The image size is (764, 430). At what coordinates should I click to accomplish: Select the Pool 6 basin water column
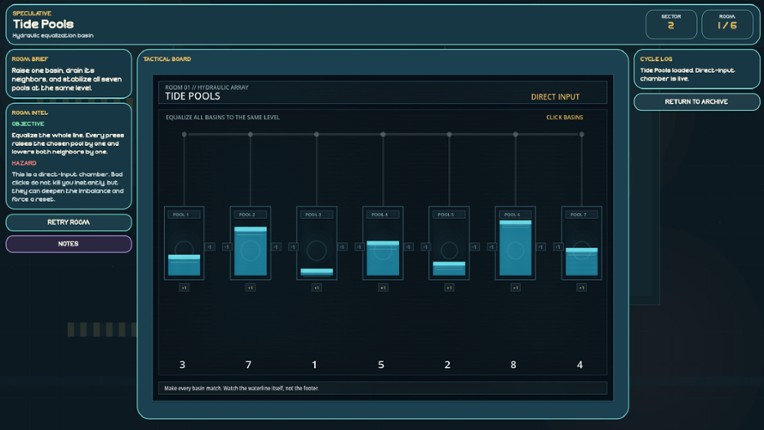point(515,248)
